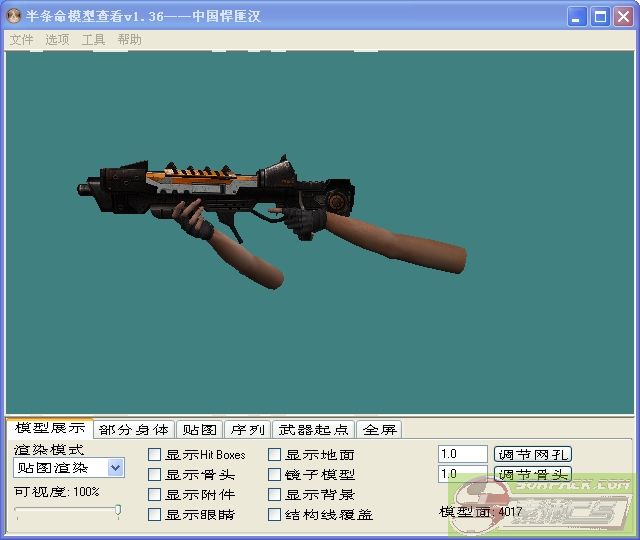Toggle the 镜子模型 checkbox
Viewport: 640px width, 540px height.
coord(275,475)
